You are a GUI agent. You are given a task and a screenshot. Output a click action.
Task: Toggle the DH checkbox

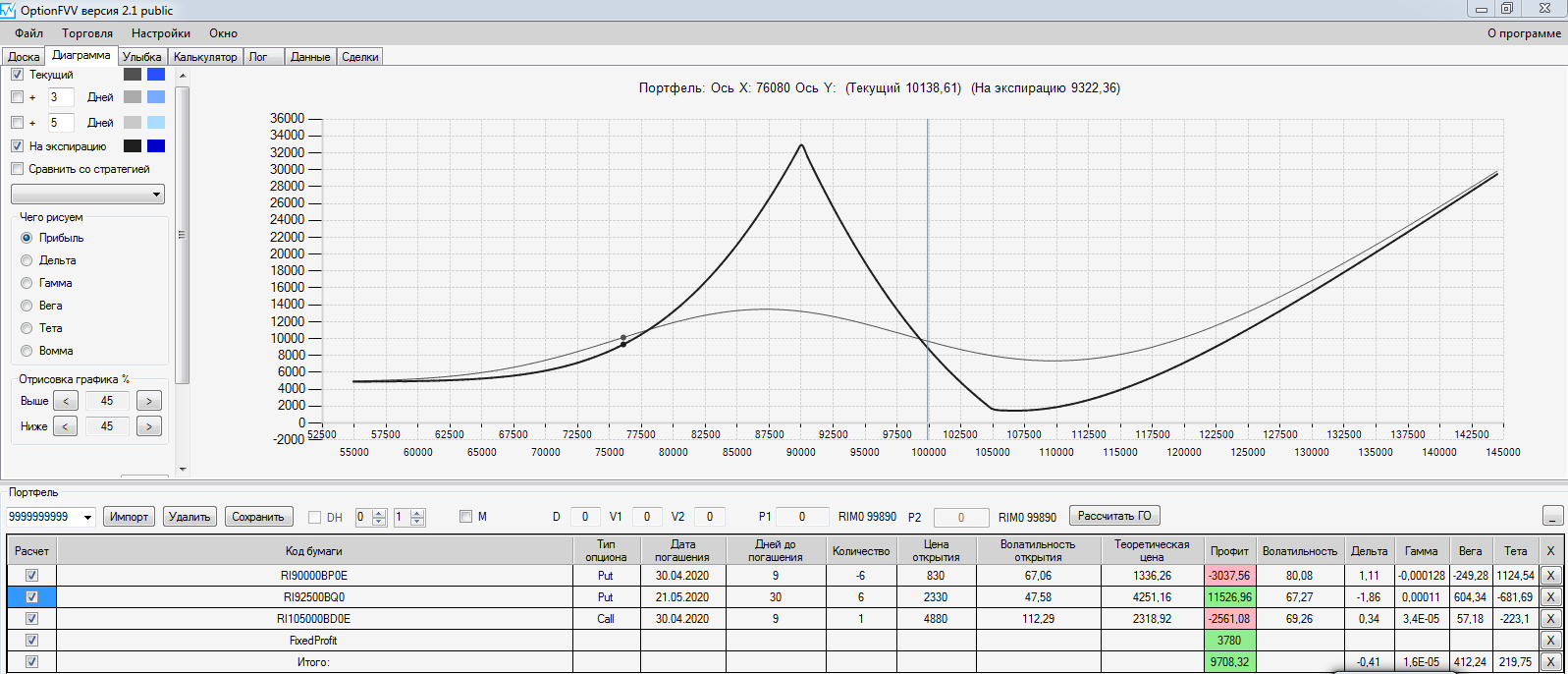click(x=315, y=517)
